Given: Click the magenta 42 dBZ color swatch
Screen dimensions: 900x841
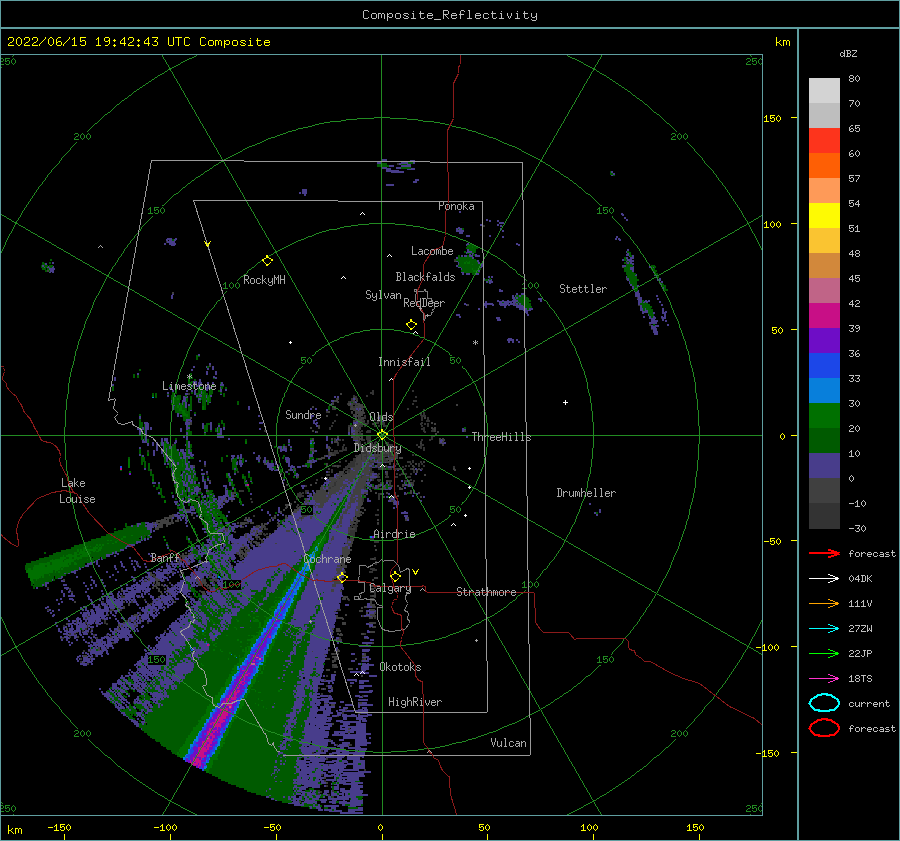Looking at the screenshot, I should click(x=824, y=316).
